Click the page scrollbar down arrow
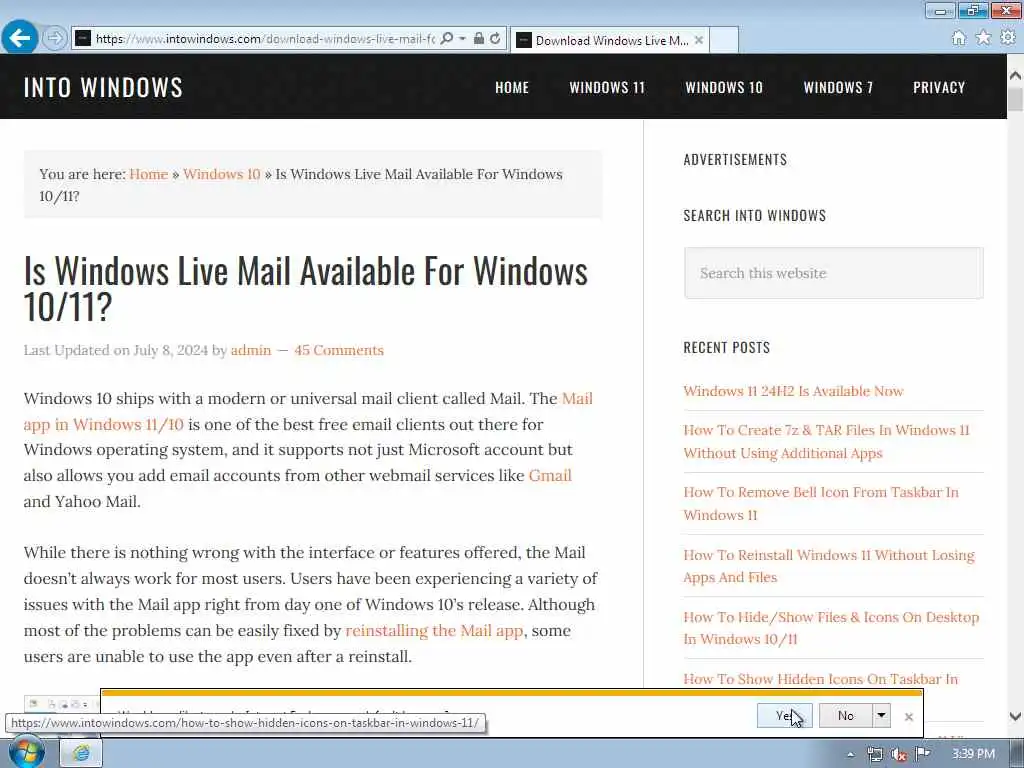 1016,716
